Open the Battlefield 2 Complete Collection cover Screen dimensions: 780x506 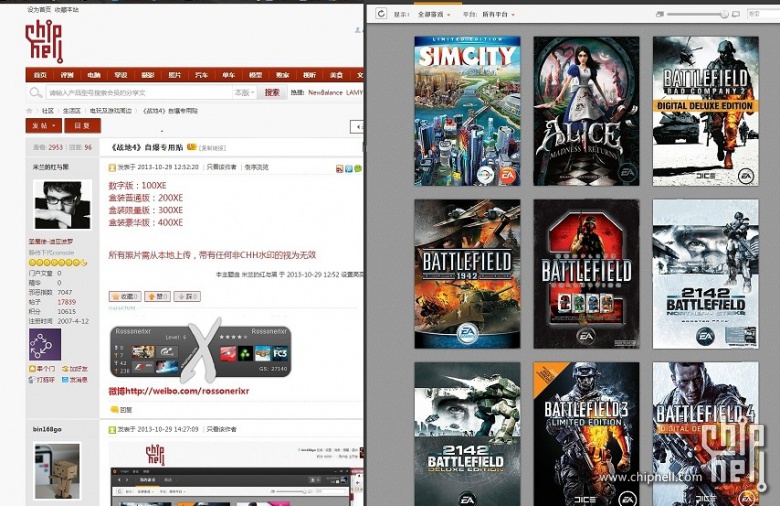586,274
